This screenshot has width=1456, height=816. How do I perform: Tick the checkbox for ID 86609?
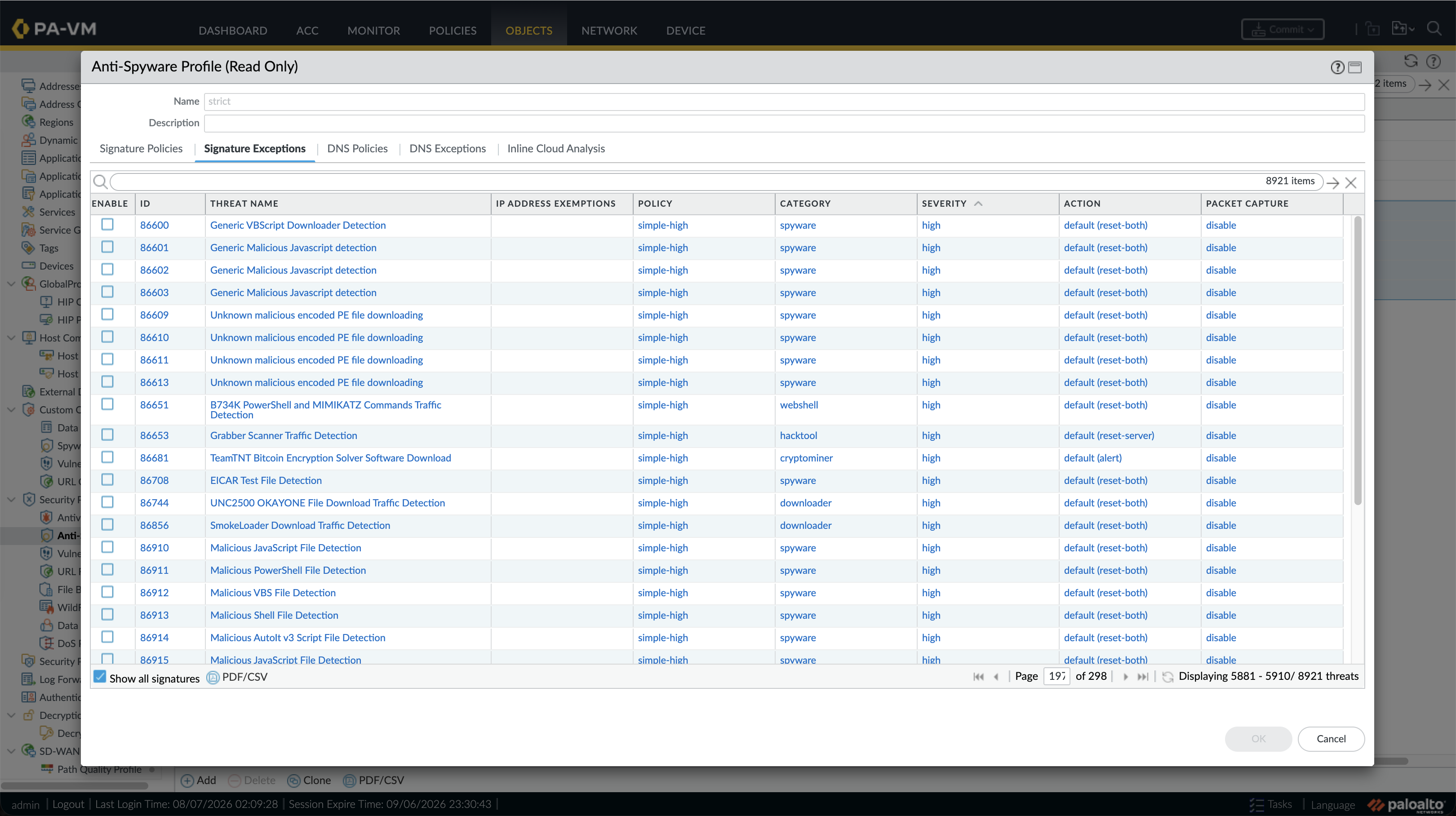click(107, 314)
